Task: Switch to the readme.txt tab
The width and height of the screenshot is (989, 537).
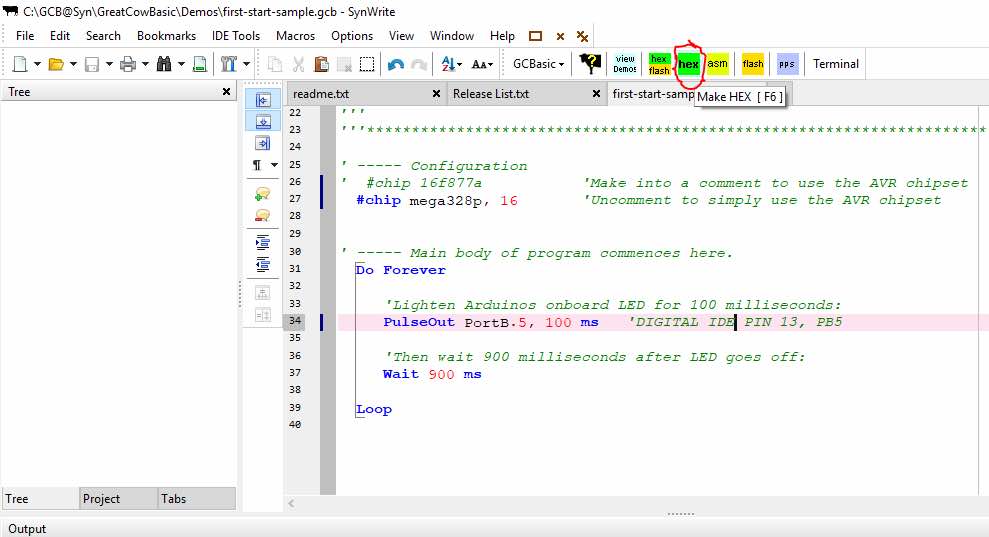Action: pyautogui.click(x=321, y=94)
